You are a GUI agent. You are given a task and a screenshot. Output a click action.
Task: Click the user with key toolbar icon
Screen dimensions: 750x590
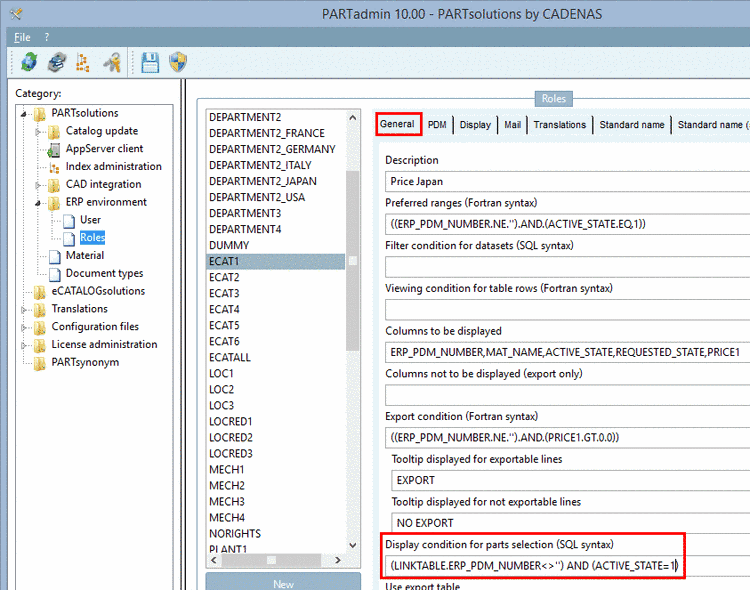point(112,62)
